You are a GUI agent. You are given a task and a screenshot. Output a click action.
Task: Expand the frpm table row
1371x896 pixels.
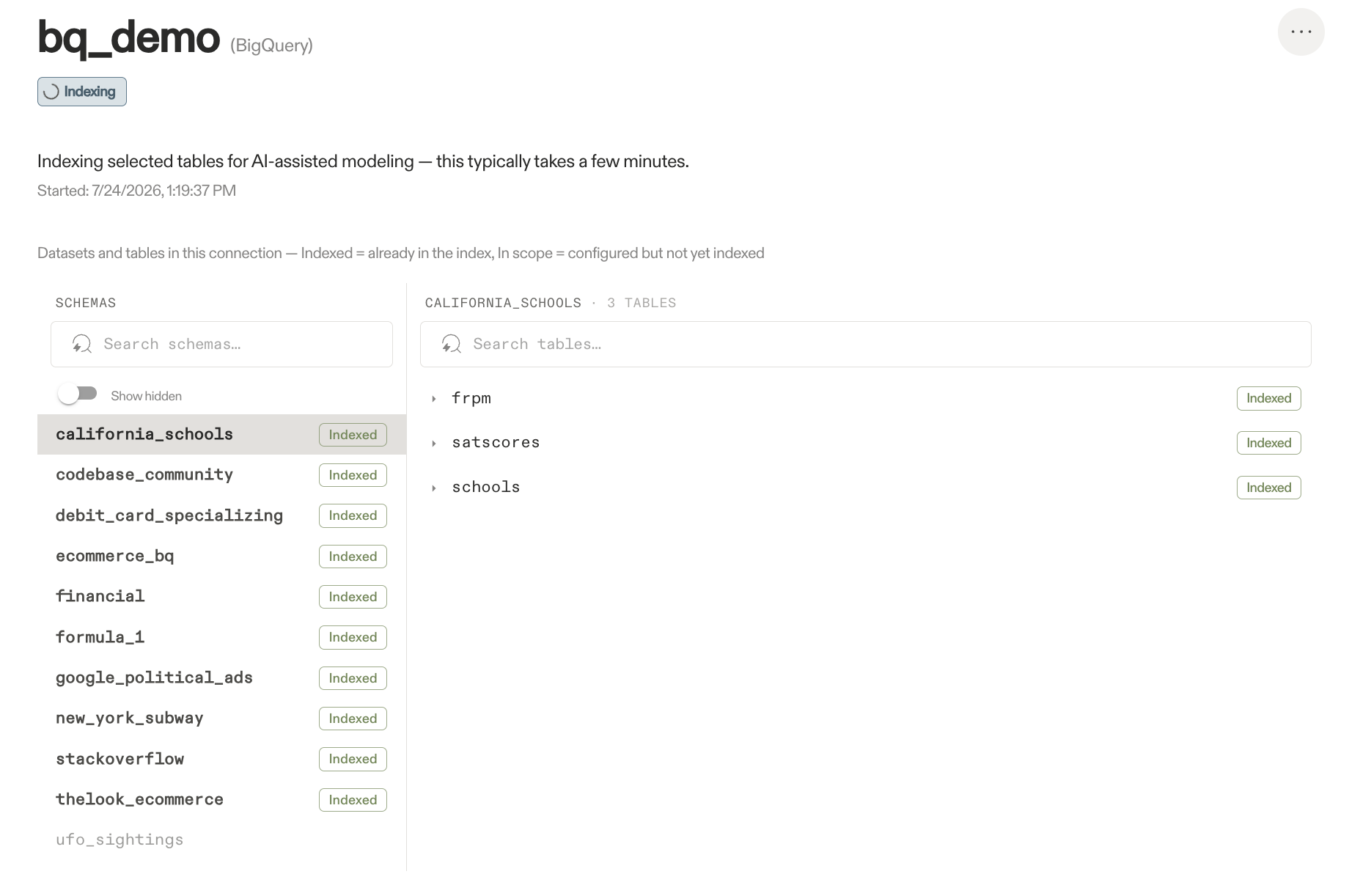(434, 399)
